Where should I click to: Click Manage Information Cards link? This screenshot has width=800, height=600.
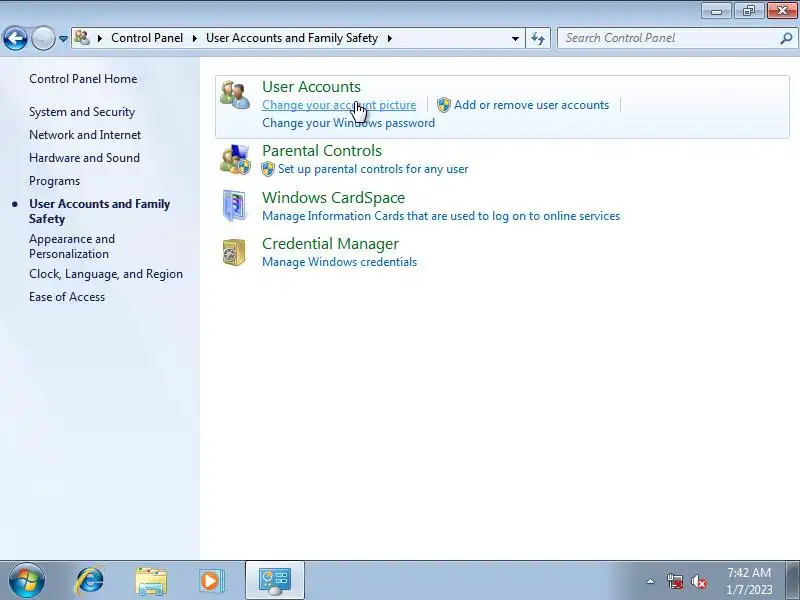(441, 216)
